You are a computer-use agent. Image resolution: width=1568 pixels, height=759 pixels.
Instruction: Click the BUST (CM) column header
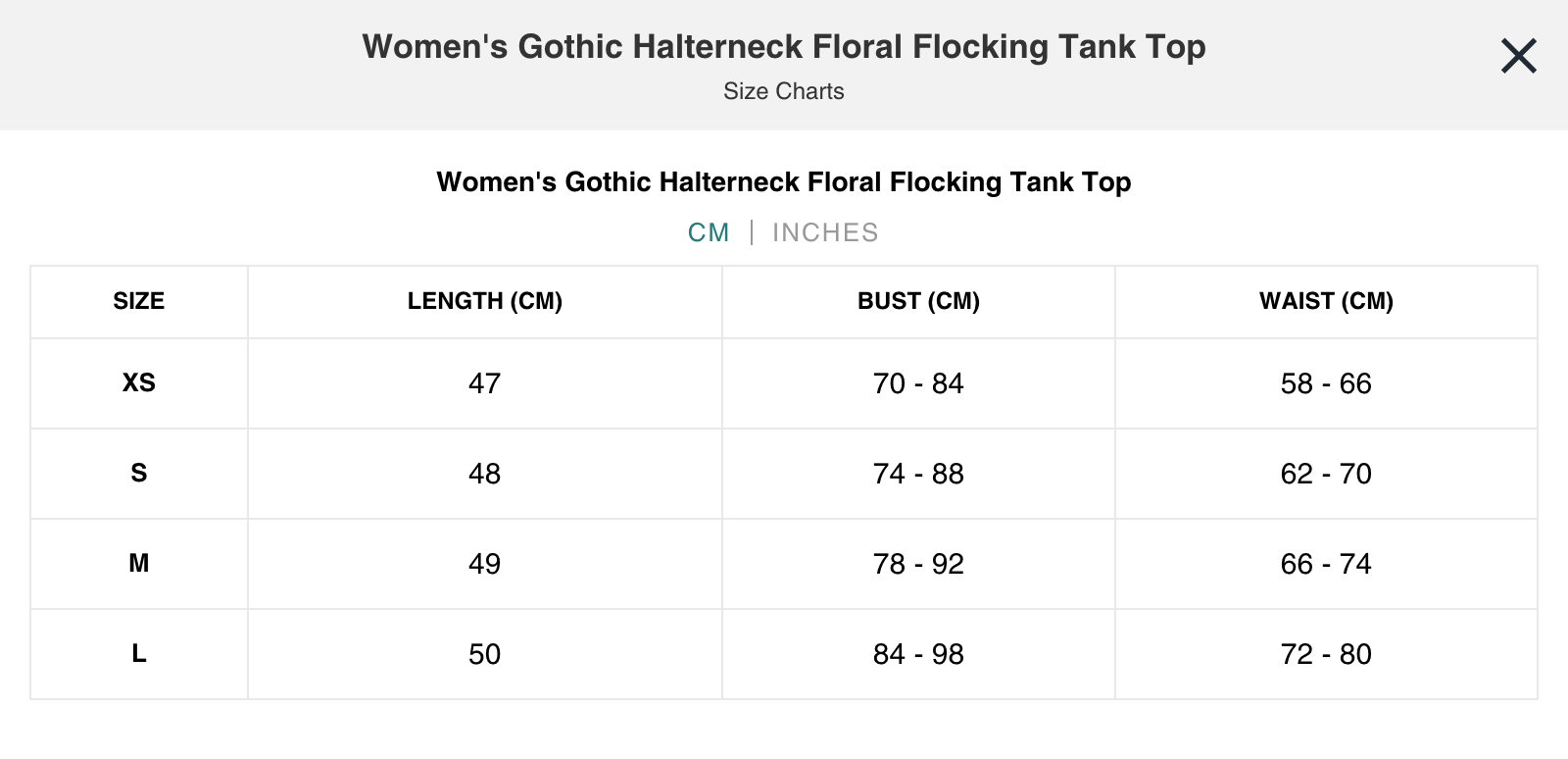pos(917,301)
